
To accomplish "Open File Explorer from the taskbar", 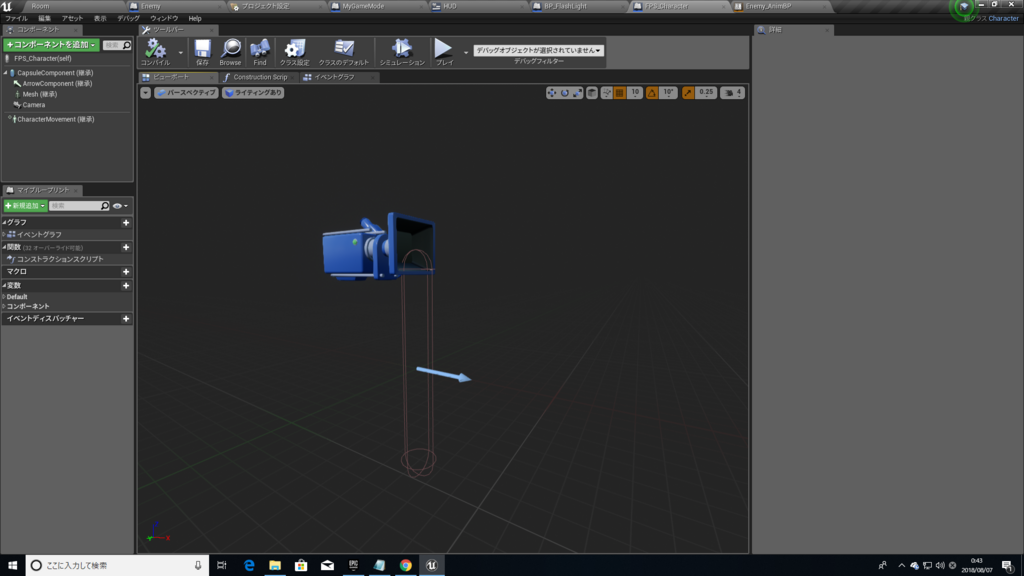I will [275, 566].
